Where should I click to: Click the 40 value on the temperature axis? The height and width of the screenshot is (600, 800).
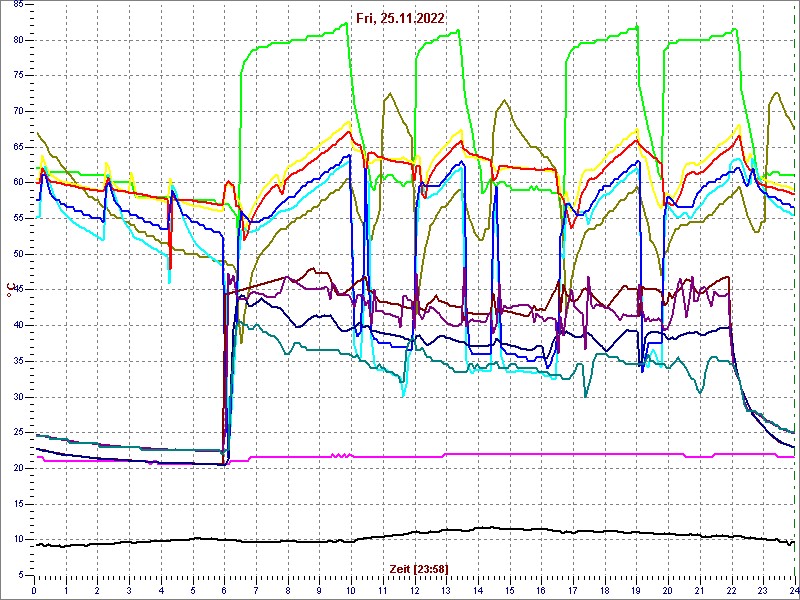pos(17,326)
